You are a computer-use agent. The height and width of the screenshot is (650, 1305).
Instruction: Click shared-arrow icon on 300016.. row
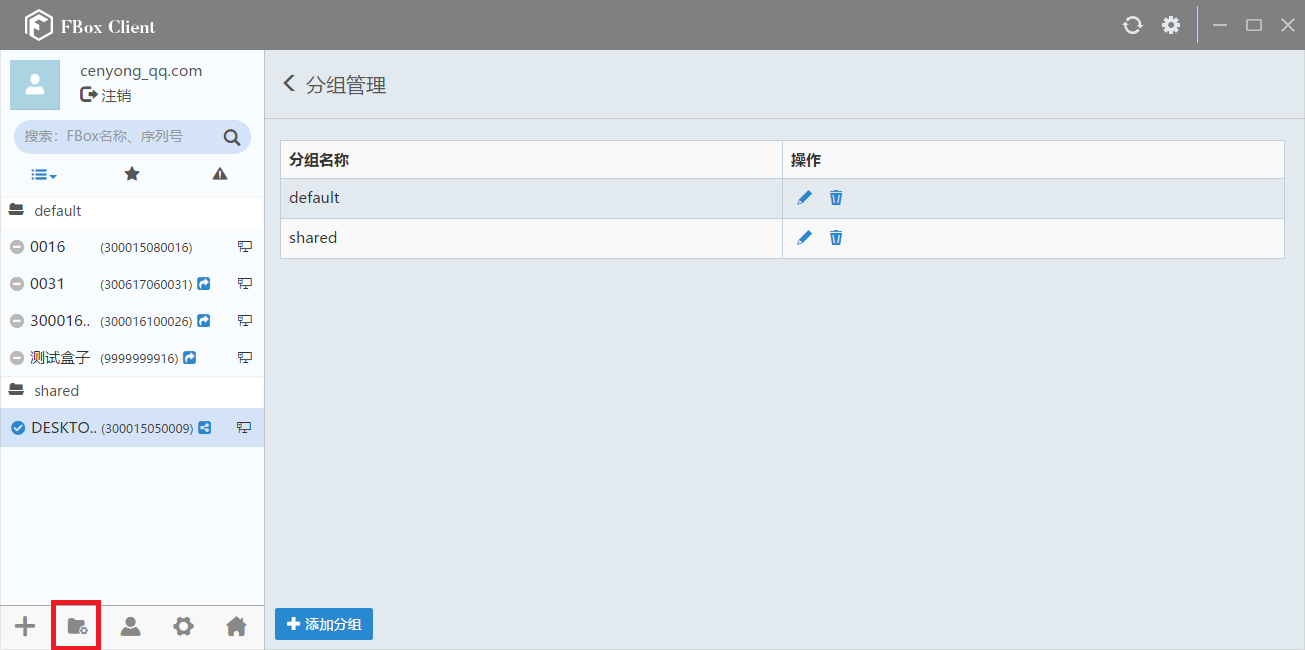point(204,321)
